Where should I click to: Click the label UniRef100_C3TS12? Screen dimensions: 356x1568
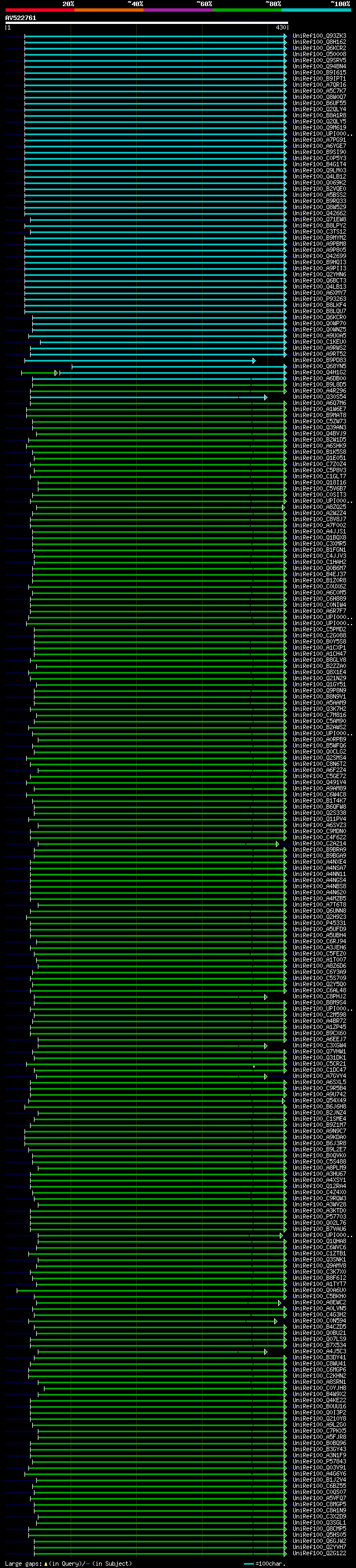point(319,232)
